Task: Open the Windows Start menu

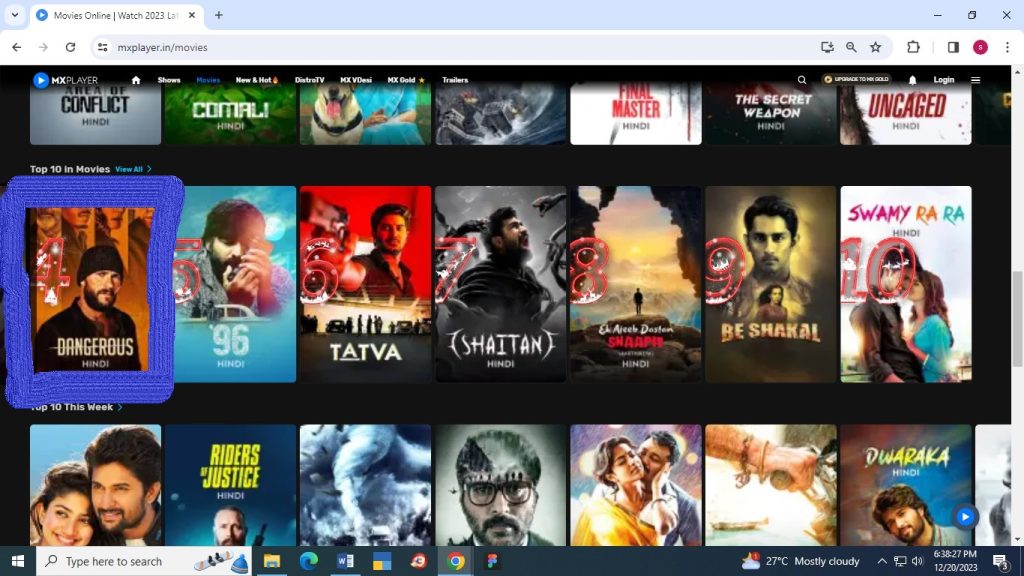Action: (18, 561)
